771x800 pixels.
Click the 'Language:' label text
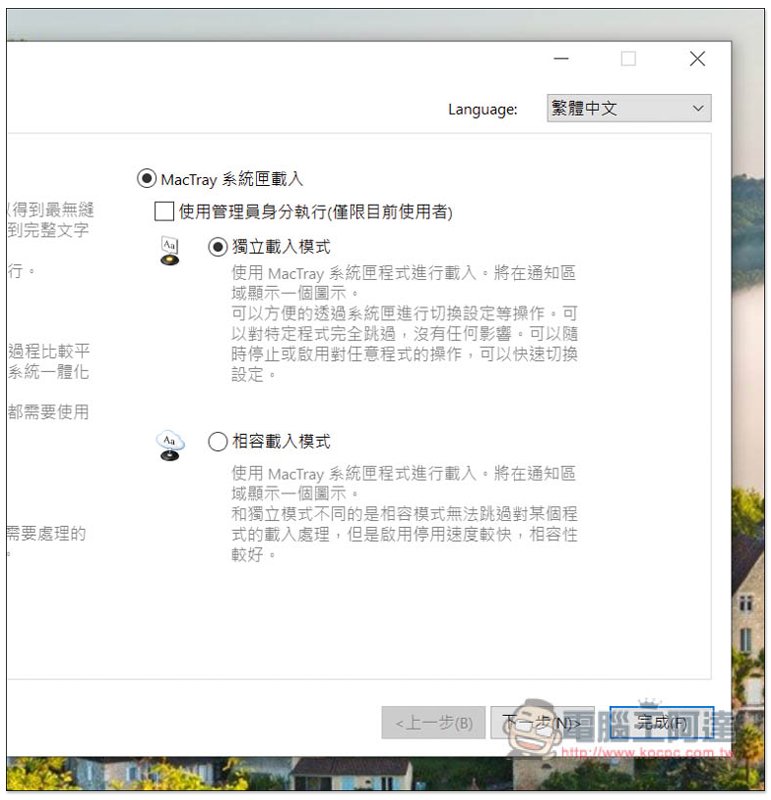point(483,110)
